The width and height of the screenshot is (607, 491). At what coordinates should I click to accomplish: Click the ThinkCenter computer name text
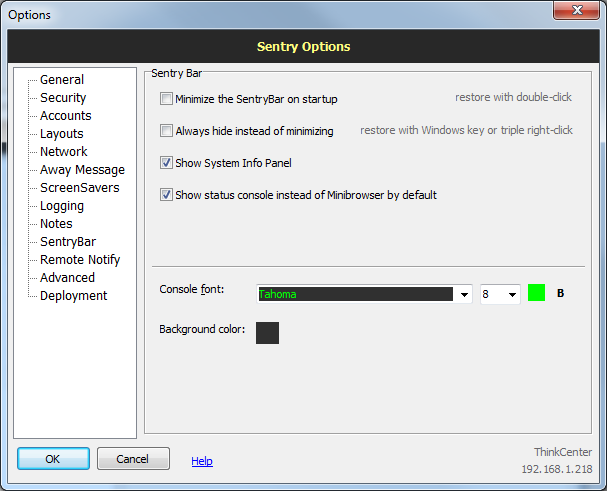(563, 452)
